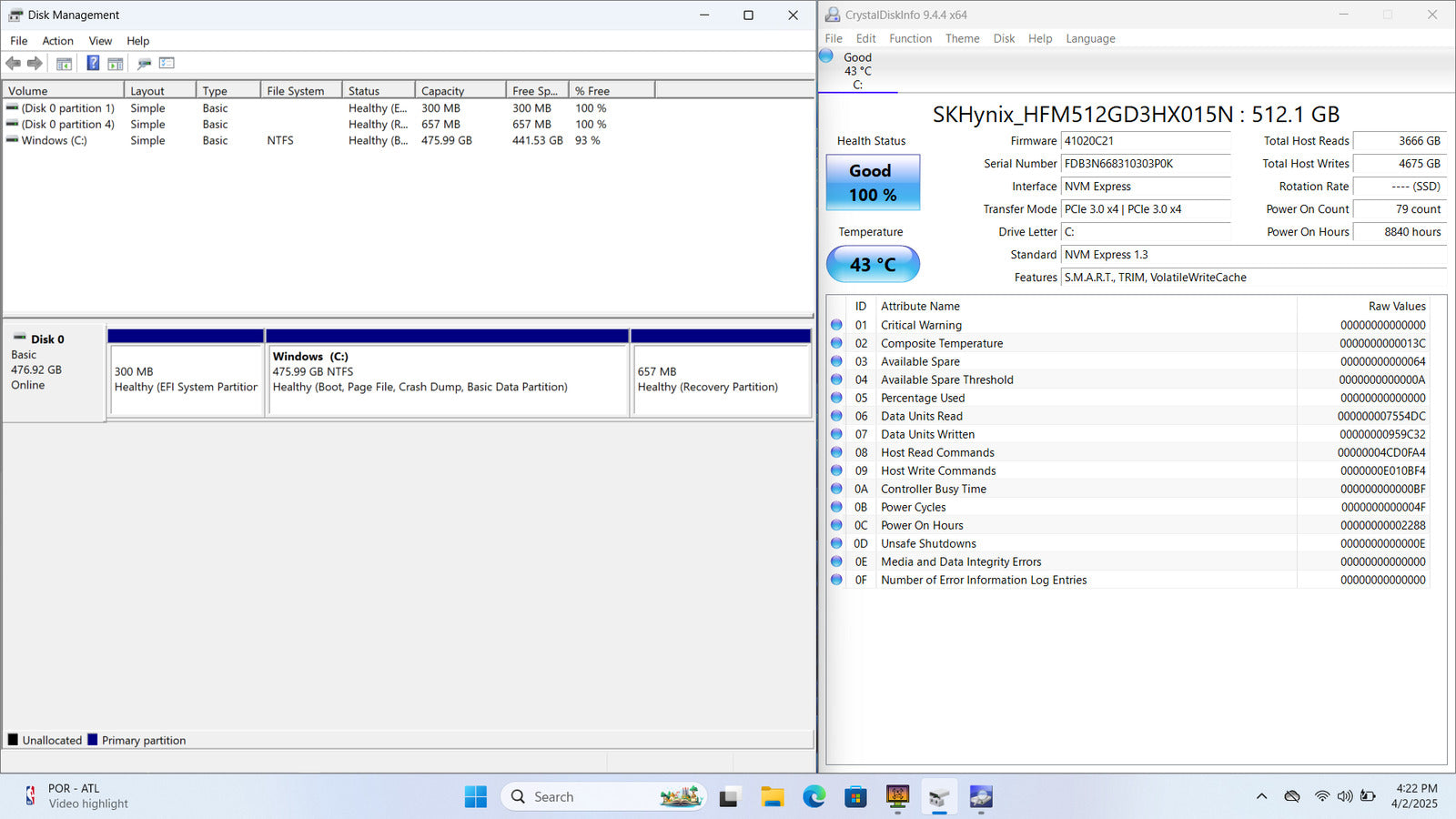Launch Microsoft Edge from the taskbar
This screenshot has width=1456, height=819.
[x=814, y=796]
